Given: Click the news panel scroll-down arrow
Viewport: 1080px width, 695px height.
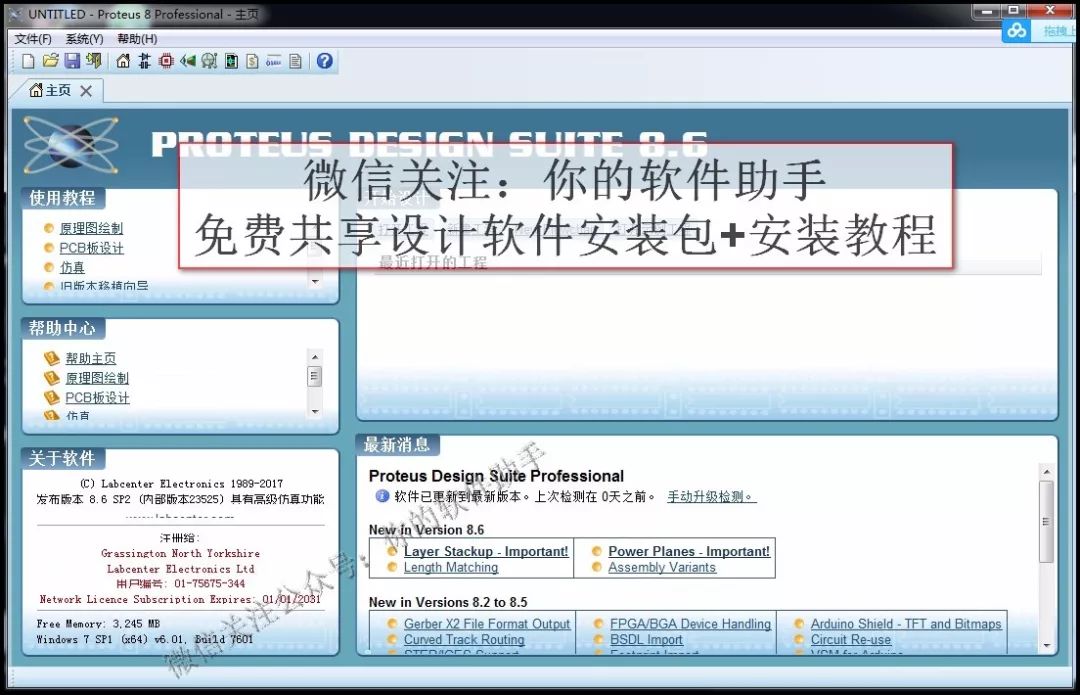Looking at the screenshot, I should tap(1046, 646).
